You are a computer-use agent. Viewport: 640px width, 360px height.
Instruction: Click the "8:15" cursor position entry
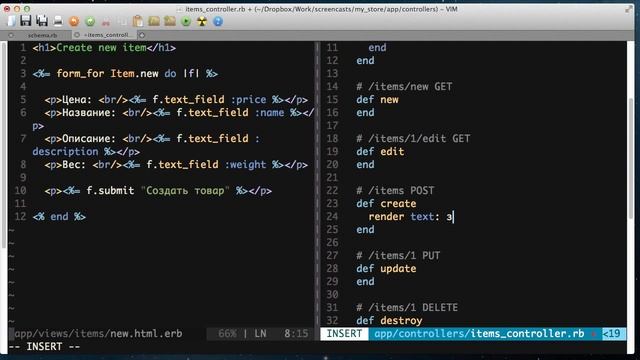(296, 334)
